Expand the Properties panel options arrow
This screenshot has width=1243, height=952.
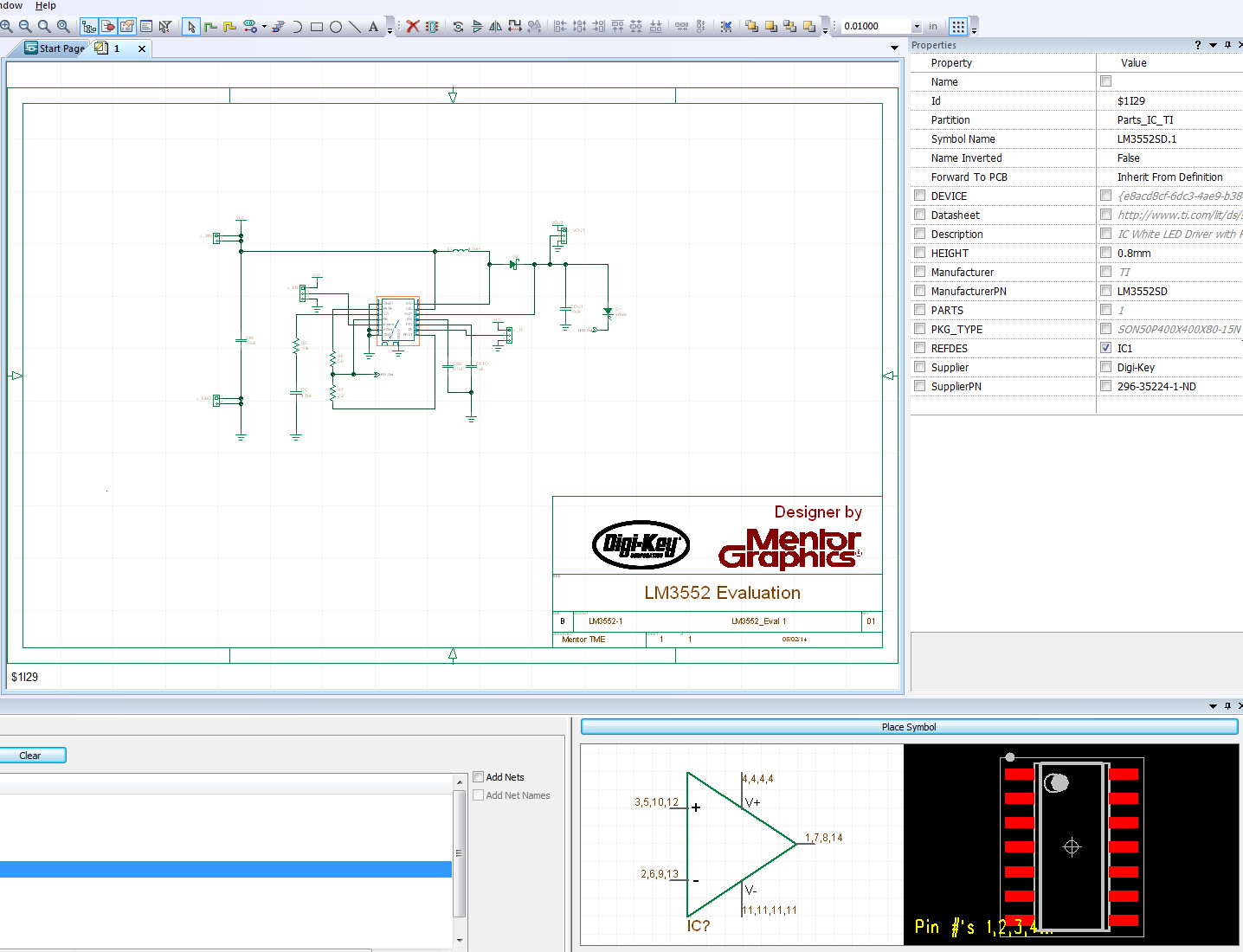(1213, 45)
